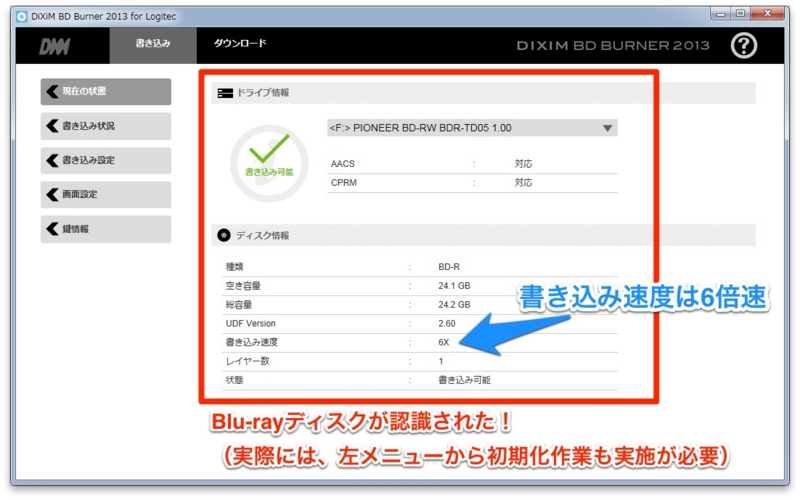Click the 2.60 UDF version value
The image size is (800, 500).
(447, 323)
